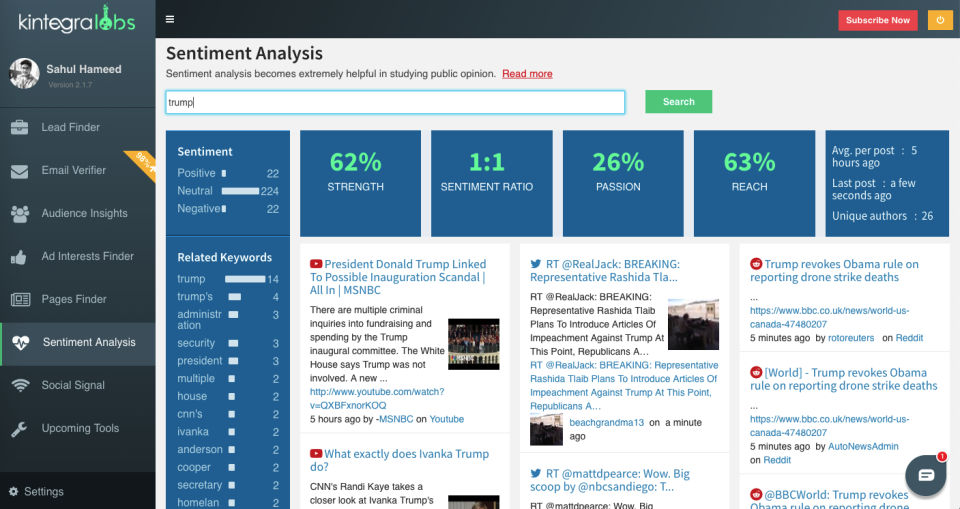Open What exactly does Ivanka Trump do post

click(x=399, y=460)
